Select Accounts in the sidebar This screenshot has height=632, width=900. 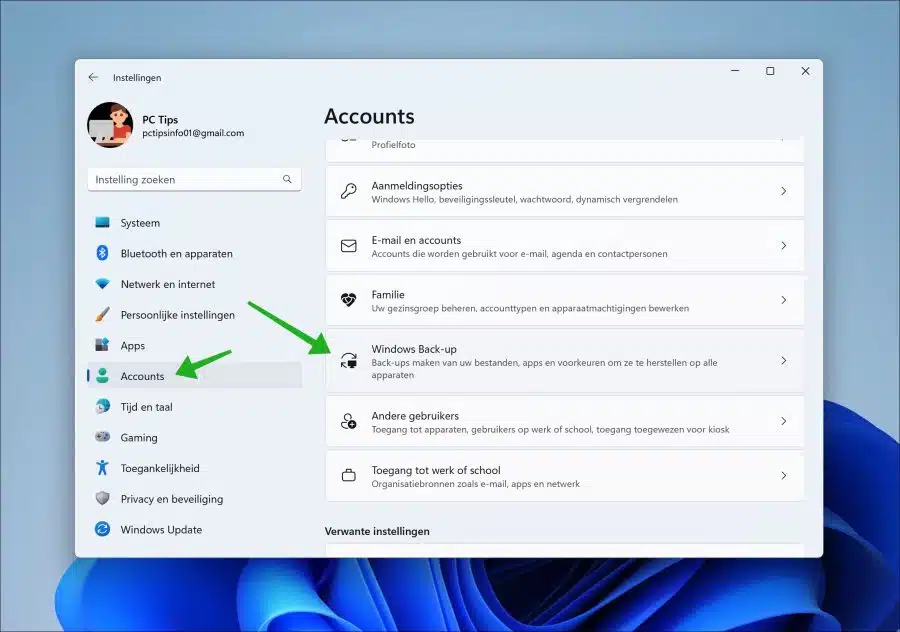[x=195, y=376]
